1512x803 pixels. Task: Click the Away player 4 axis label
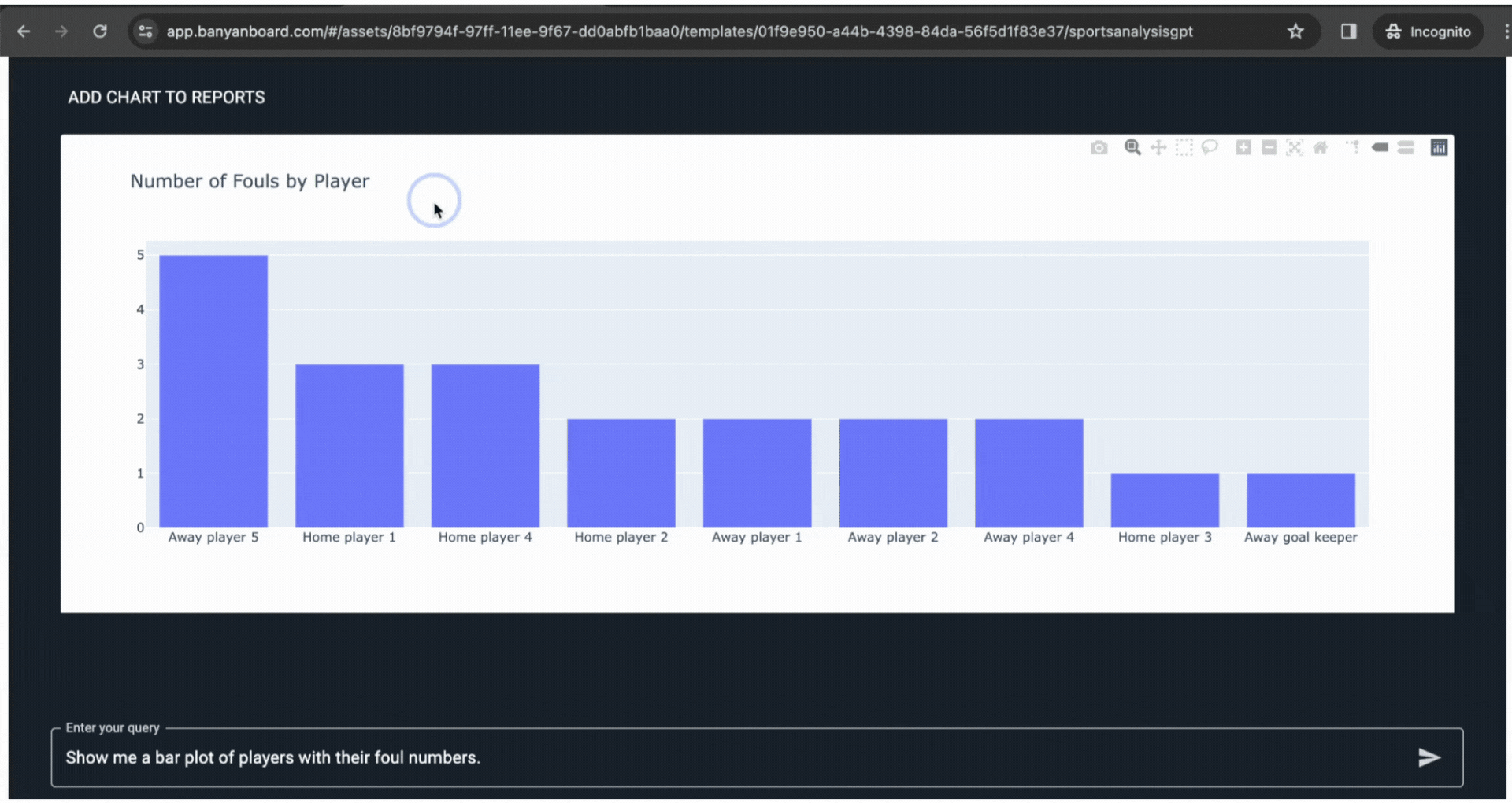(1028, 537)
